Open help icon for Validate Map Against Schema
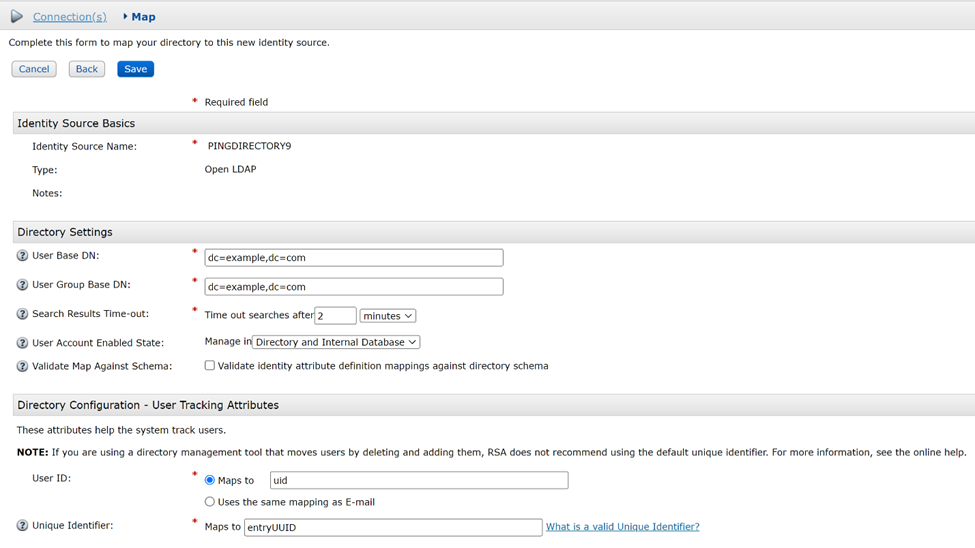Screen dimensions: 975x548 (x=22, y=367)
